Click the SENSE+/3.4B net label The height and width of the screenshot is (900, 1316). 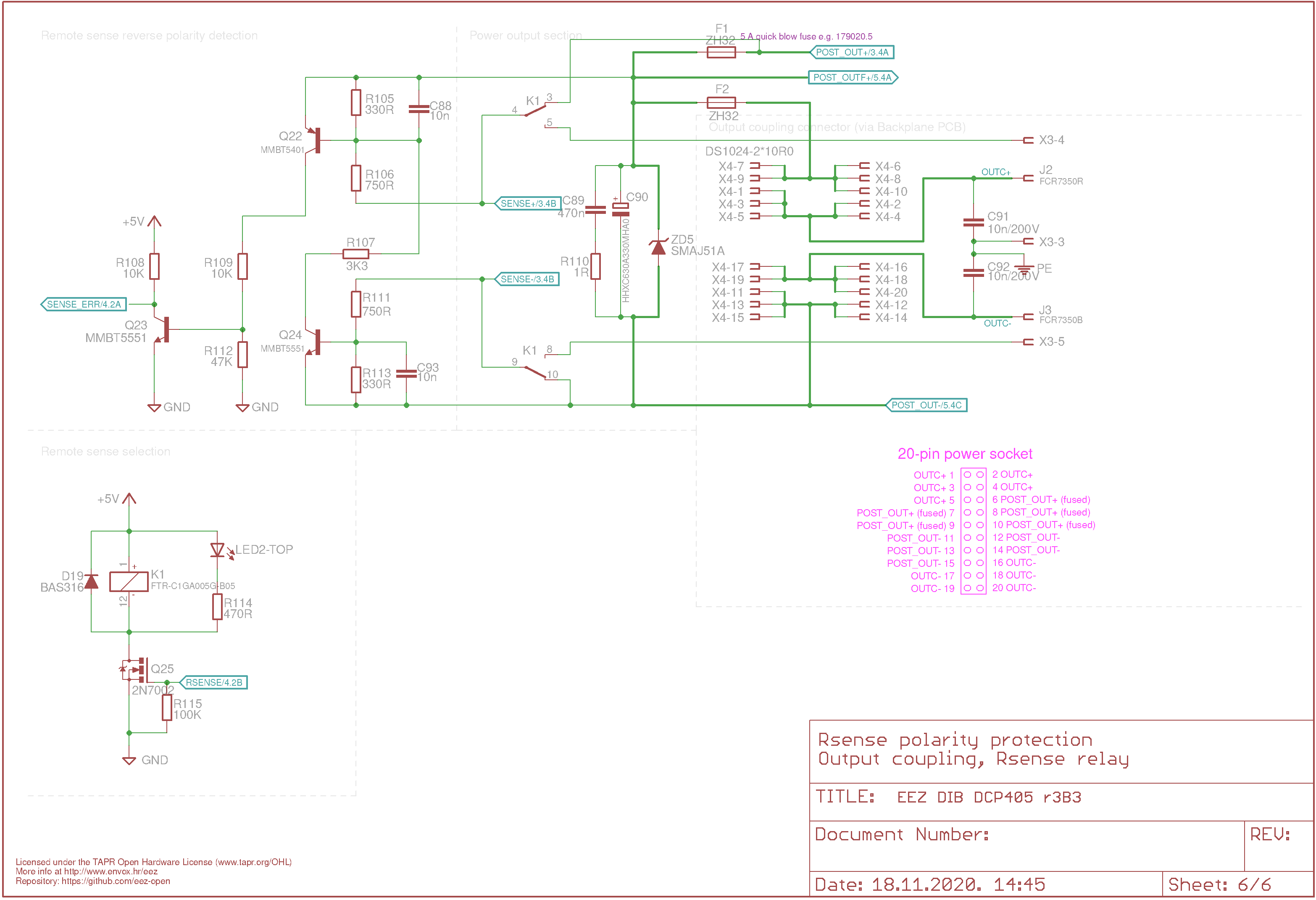[528, 203]
